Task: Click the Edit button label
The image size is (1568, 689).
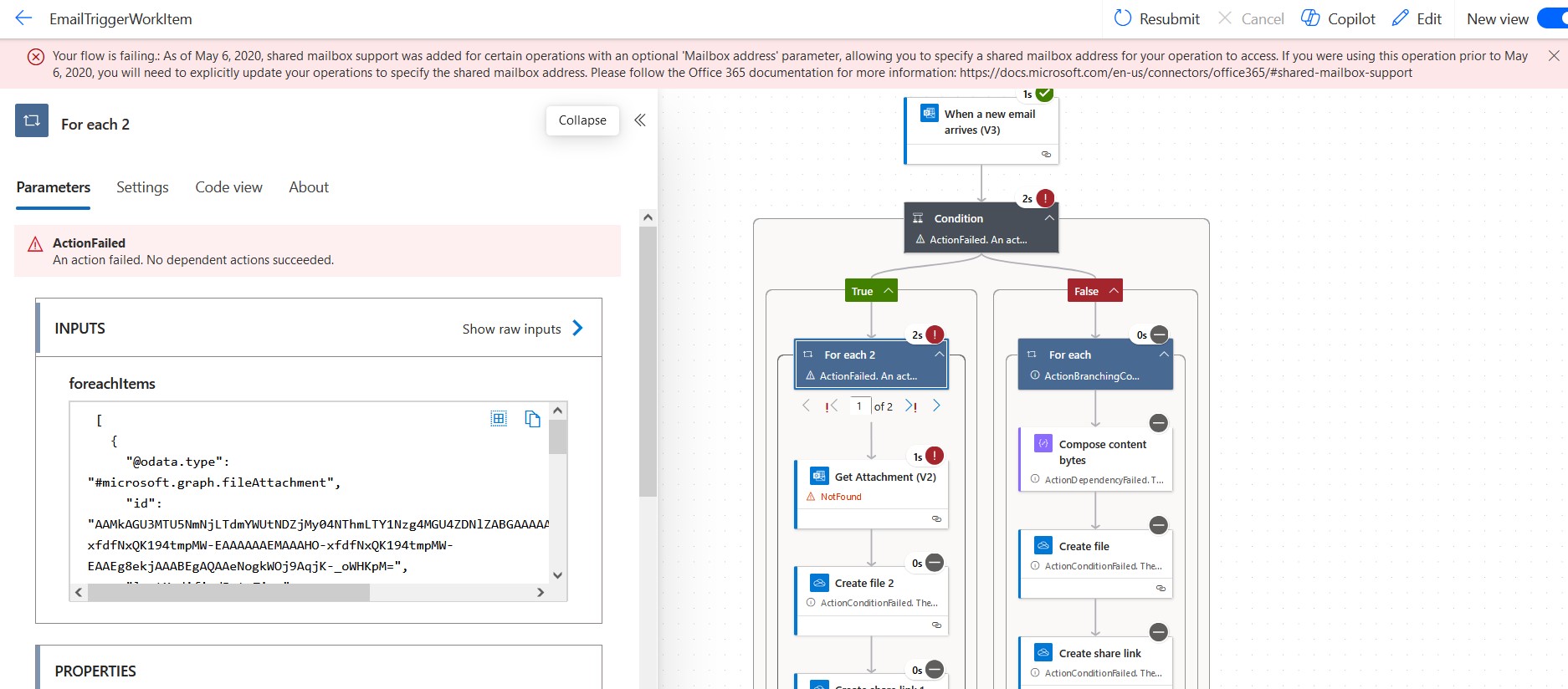Action: (x=1429, y=18)
